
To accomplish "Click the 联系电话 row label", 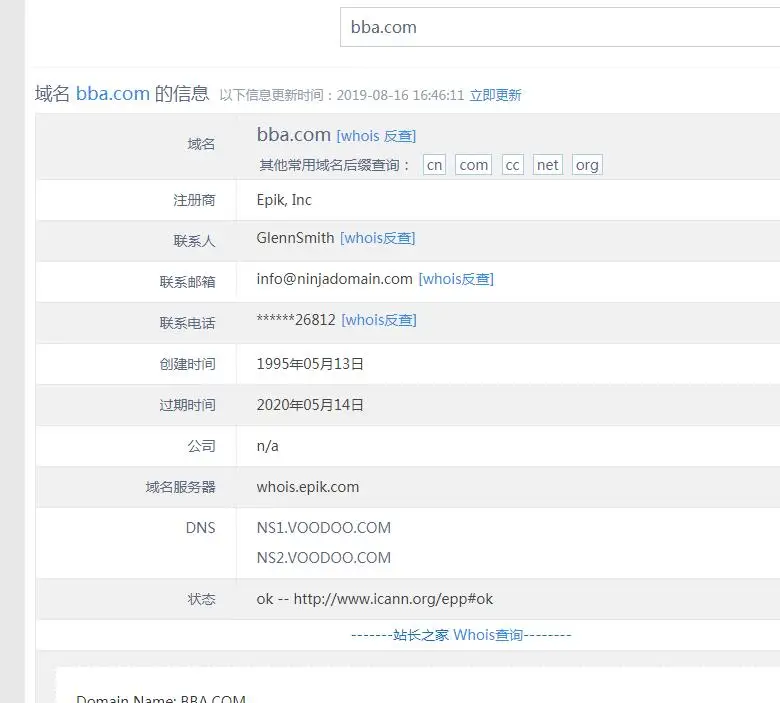I will pyautogui.click(x=187, y=323).
